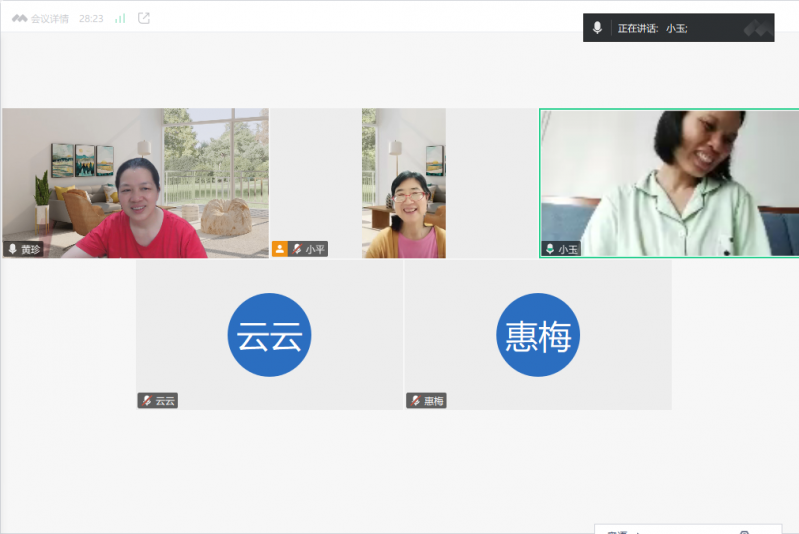The height and width of the screenshot is (534, 799).
Task: Click the 惠梅 blue avatar circle
Action: 538,335
